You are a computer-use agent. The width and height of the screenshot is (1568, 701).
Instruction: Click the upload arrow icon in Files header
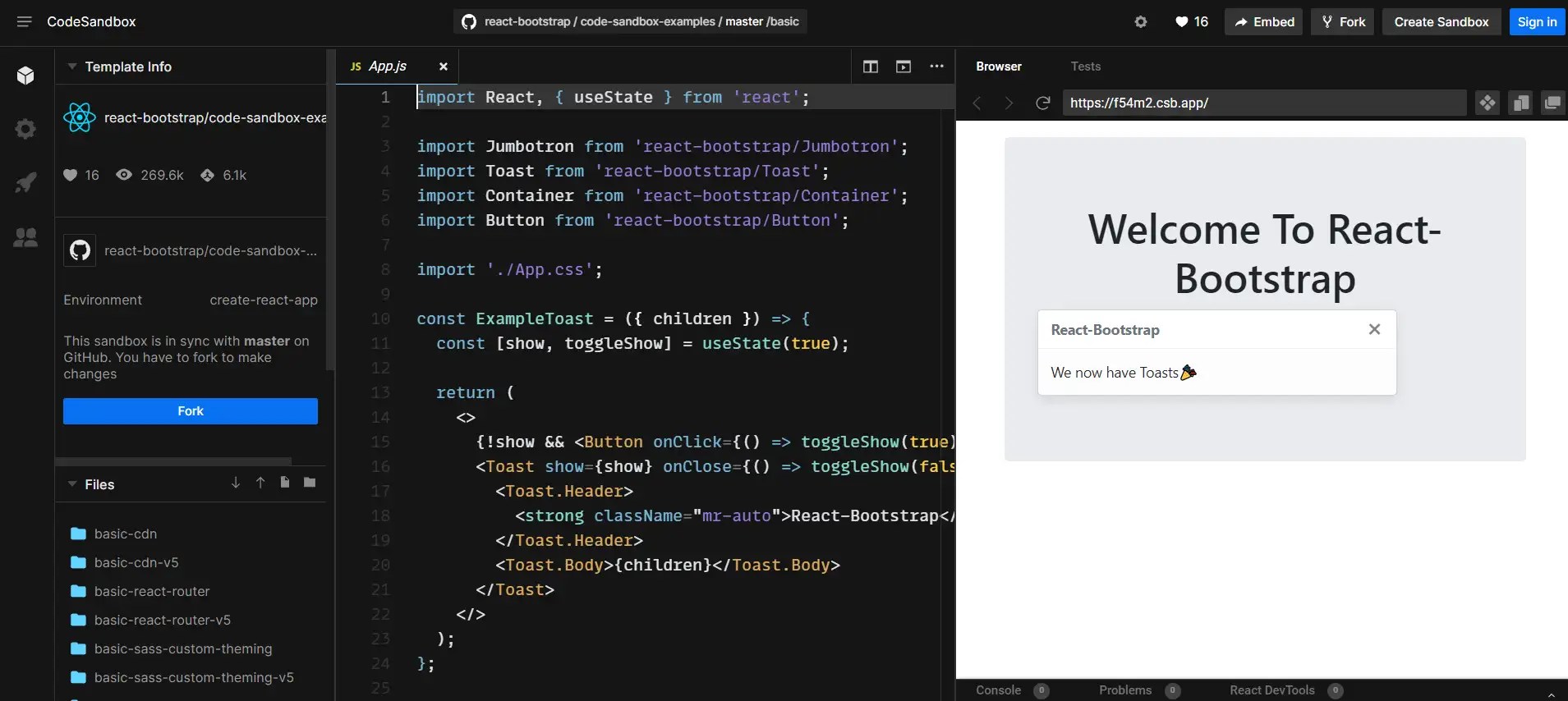pyautogui.click(x=260, y=483)
